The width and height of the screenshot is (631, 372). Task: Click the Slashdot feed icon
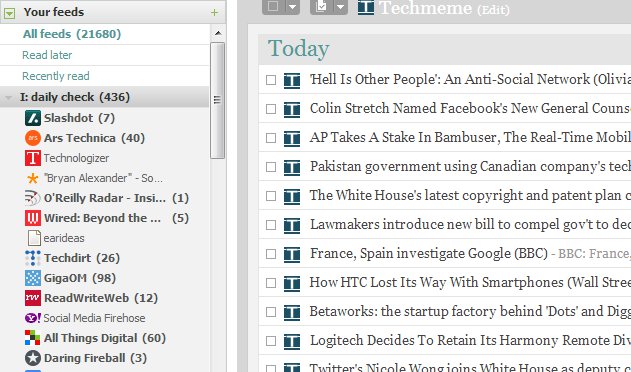pos(33,118)
